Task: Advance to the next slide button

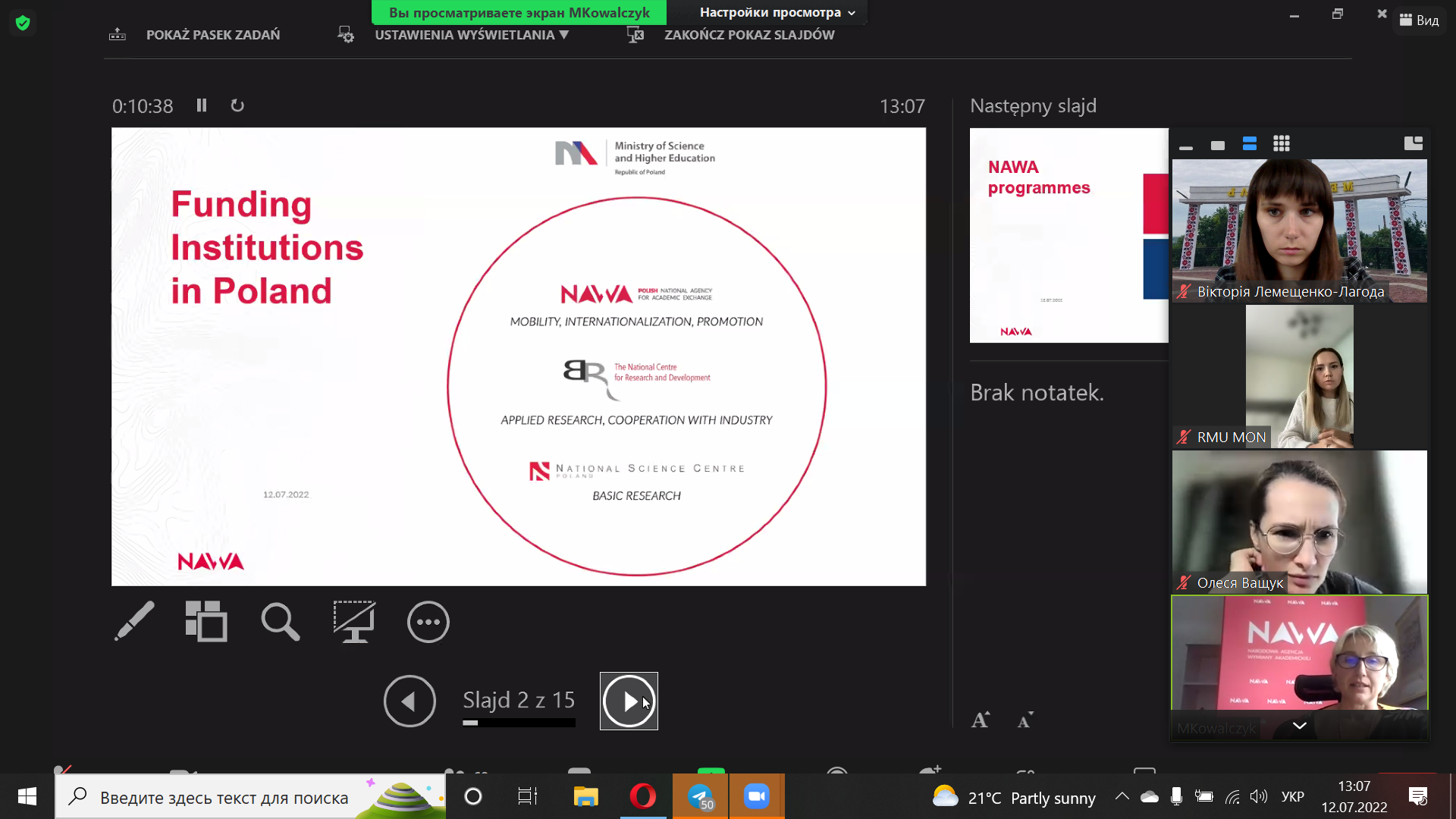Action: [x=629, y=701]
